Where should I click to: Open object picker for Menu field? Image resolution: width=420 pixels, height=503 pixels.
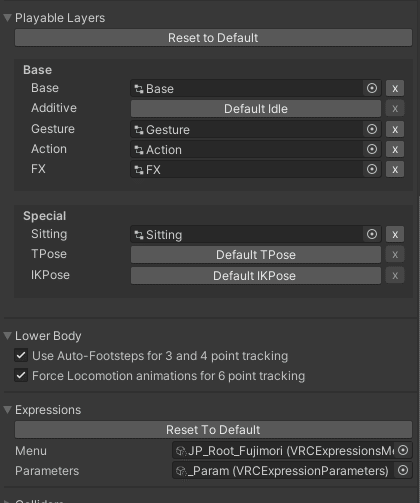pos(403,450)
